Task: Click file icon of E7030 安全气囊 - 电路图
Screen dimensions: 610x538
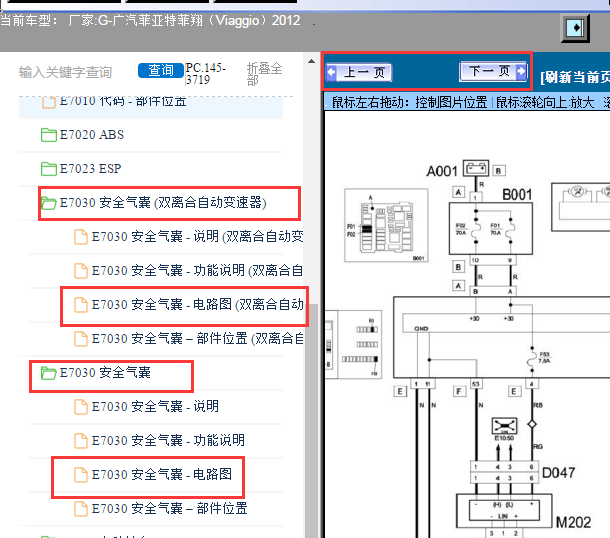Action: tap(81, 475)
